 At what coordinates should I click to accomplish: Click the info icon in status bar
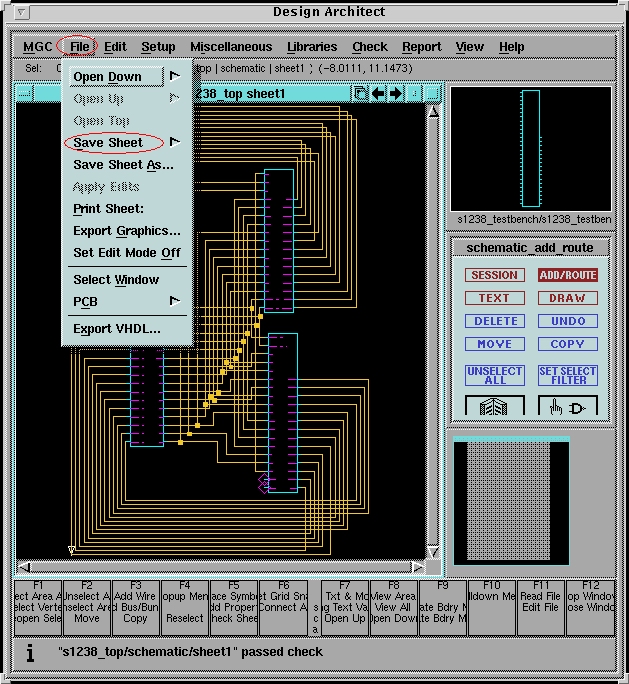coord(30,653)
